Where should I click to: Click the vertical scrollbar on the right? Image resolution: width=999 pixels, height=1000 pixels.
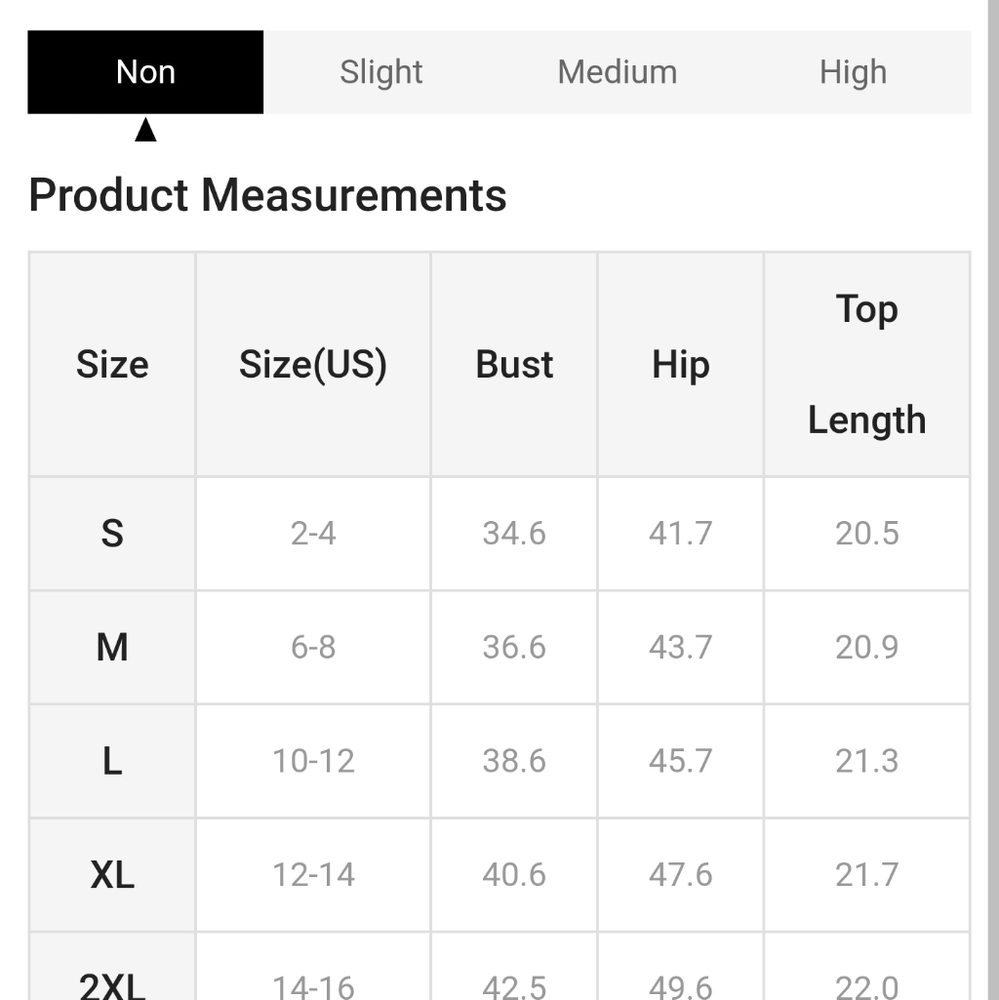click(993, 500)
